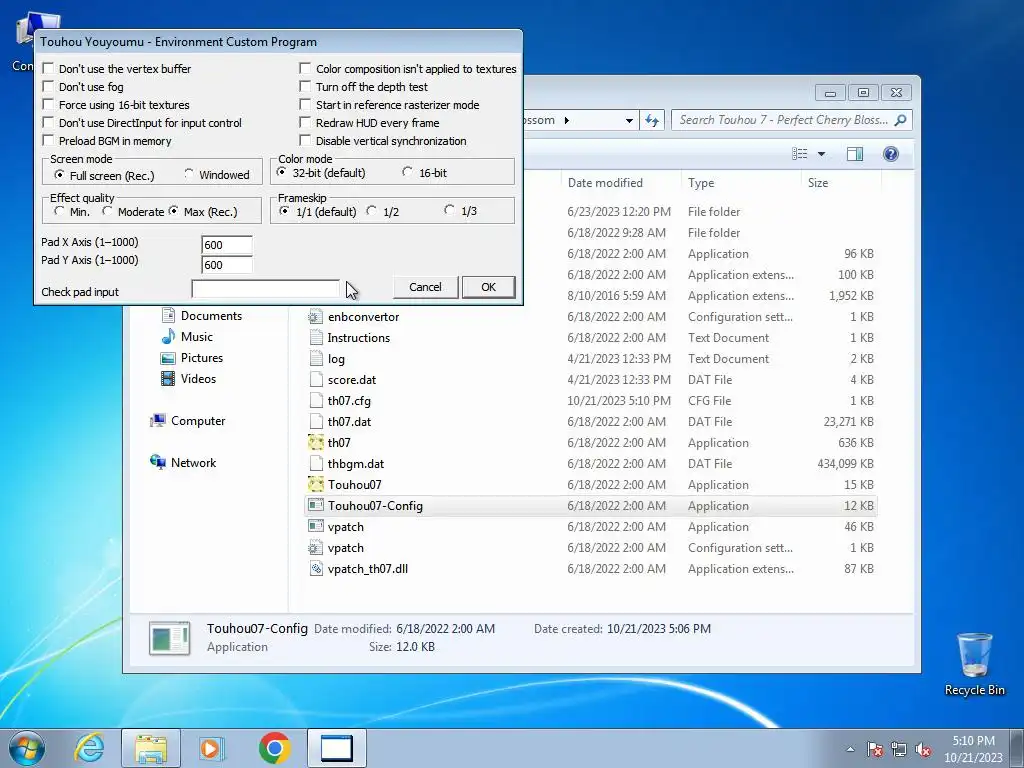Viewport: 1024px width, 768px height.
Task: Click the Explorer refresh address button
Action: (x=652, y=120)
